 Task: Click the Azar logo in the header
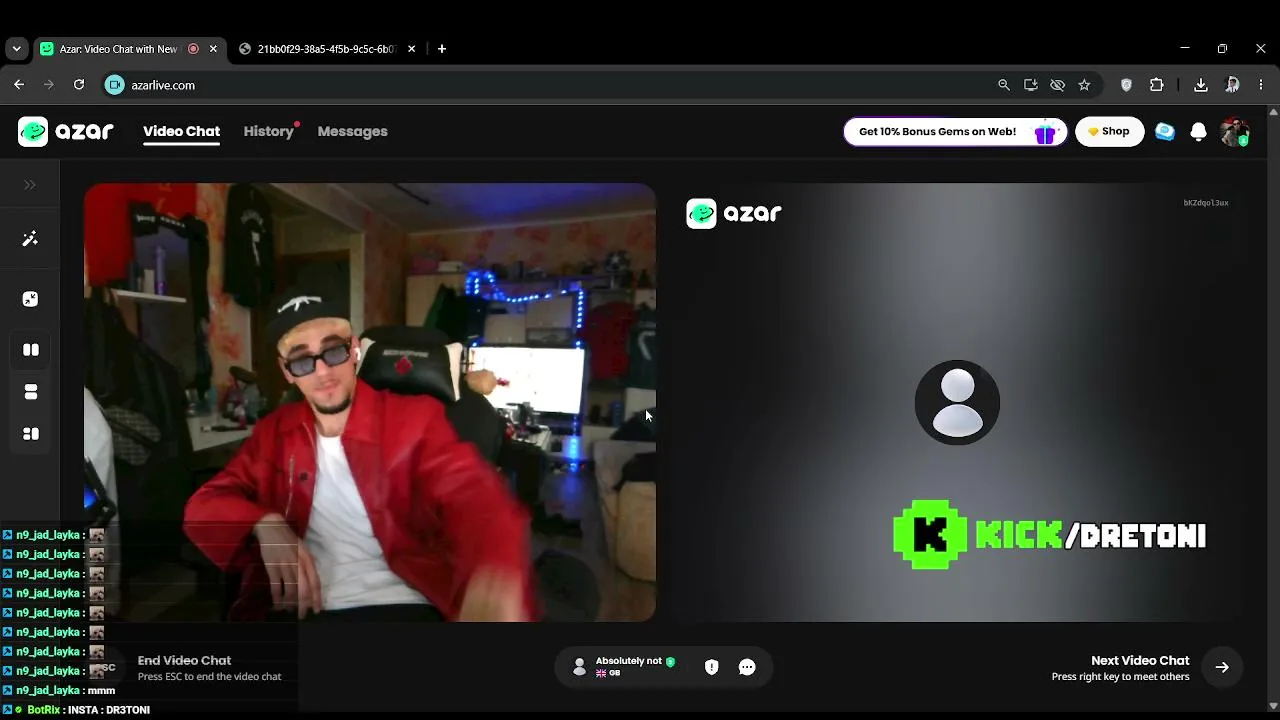[66, 131]
